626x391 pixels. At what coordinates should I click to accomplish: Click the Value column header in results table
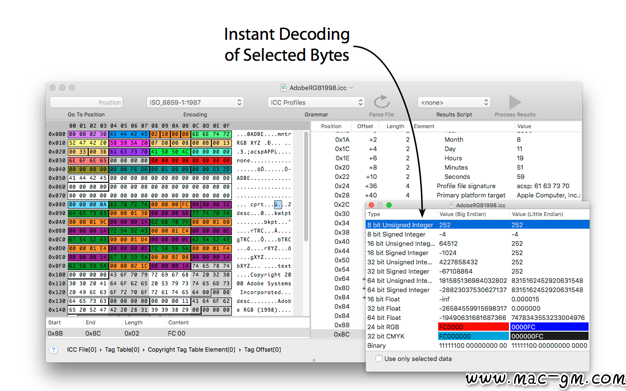(524, 126)
